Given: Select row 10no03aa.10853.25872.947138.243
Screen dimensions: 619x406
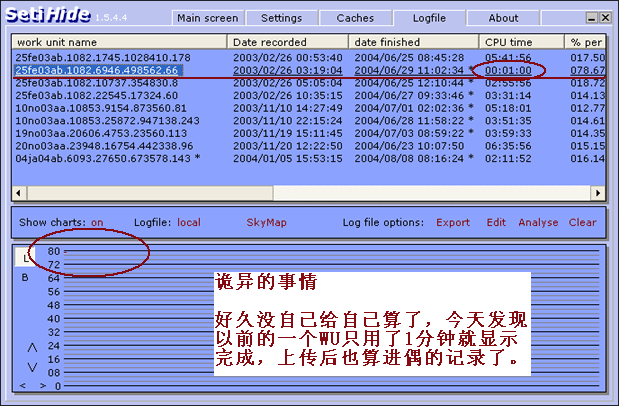Looking at the screenshot, I should click(309, 121).
